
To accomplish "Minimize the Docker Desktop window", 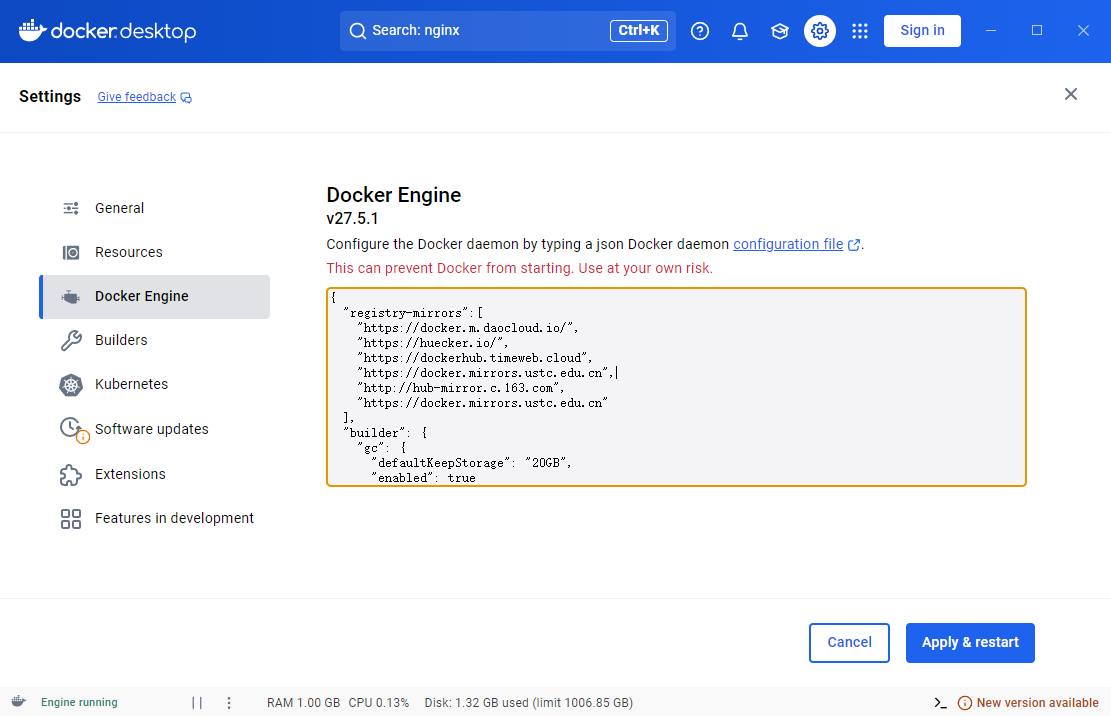I will click(x=991, y=30).
